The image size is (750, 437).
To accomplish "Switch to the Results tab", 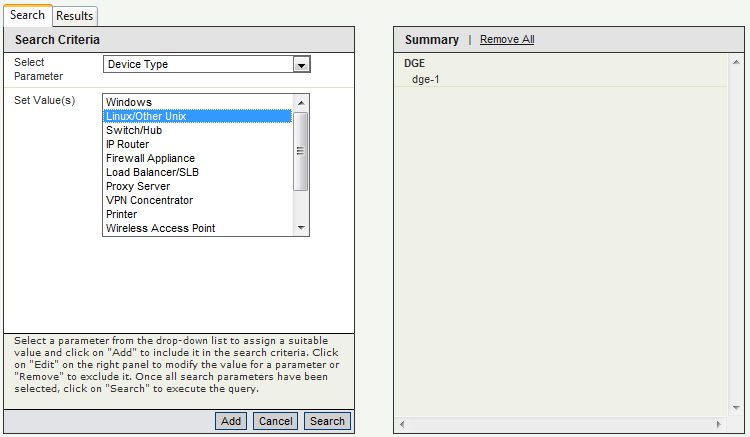I will pyautogui.click(x=74, y=15).
